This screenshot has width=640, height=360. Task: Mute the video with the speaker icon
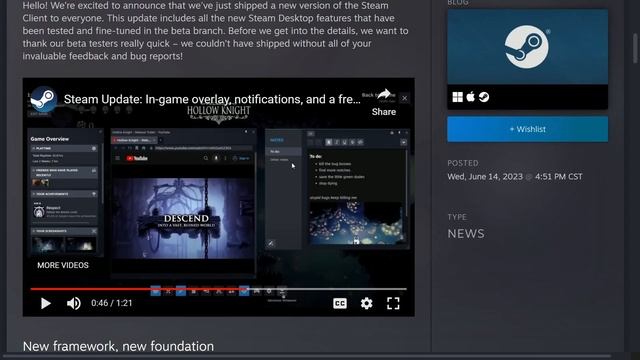pyautogui.click(x=73, y=303)
